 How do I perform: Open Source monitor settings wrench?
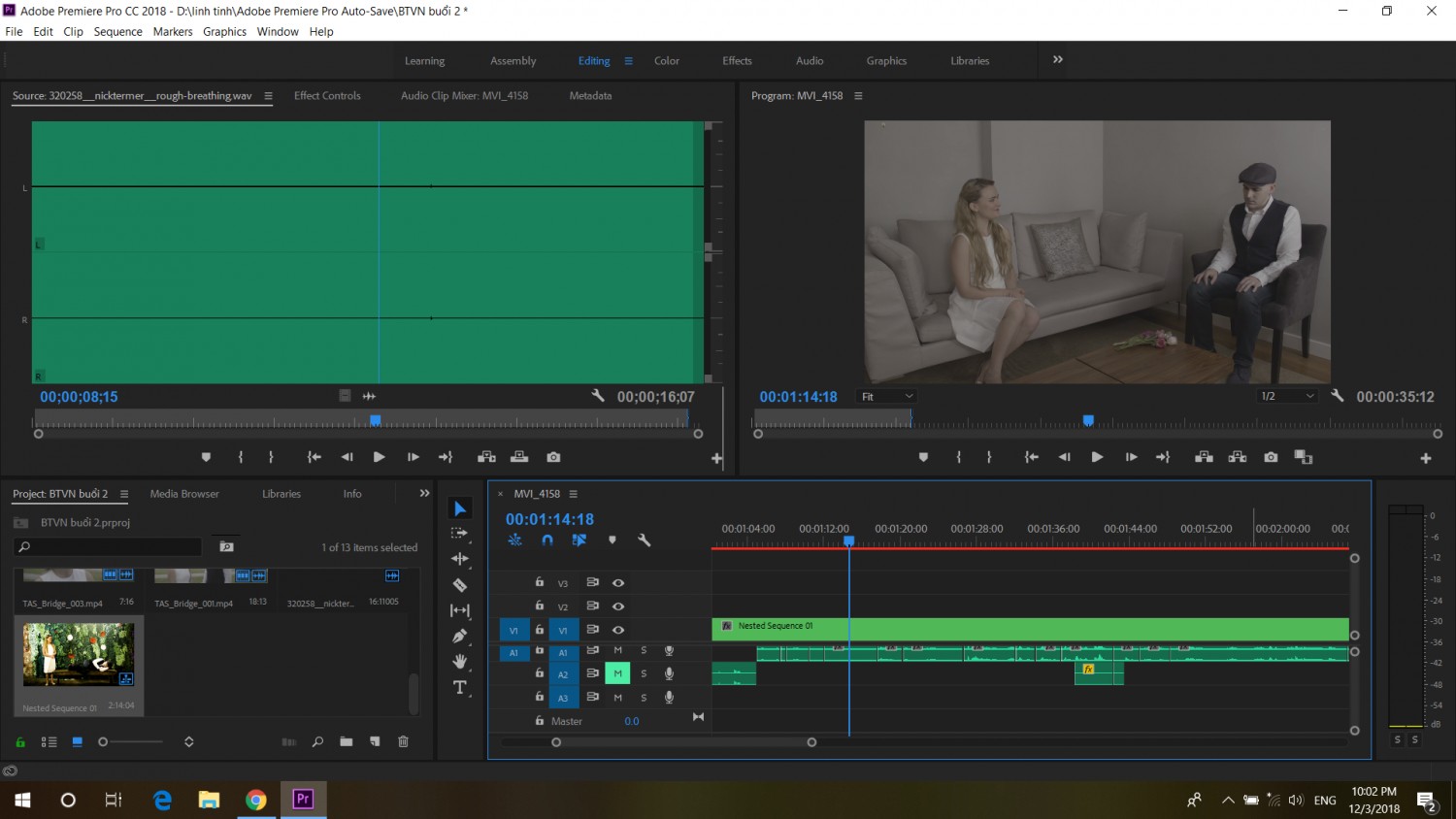598,396
